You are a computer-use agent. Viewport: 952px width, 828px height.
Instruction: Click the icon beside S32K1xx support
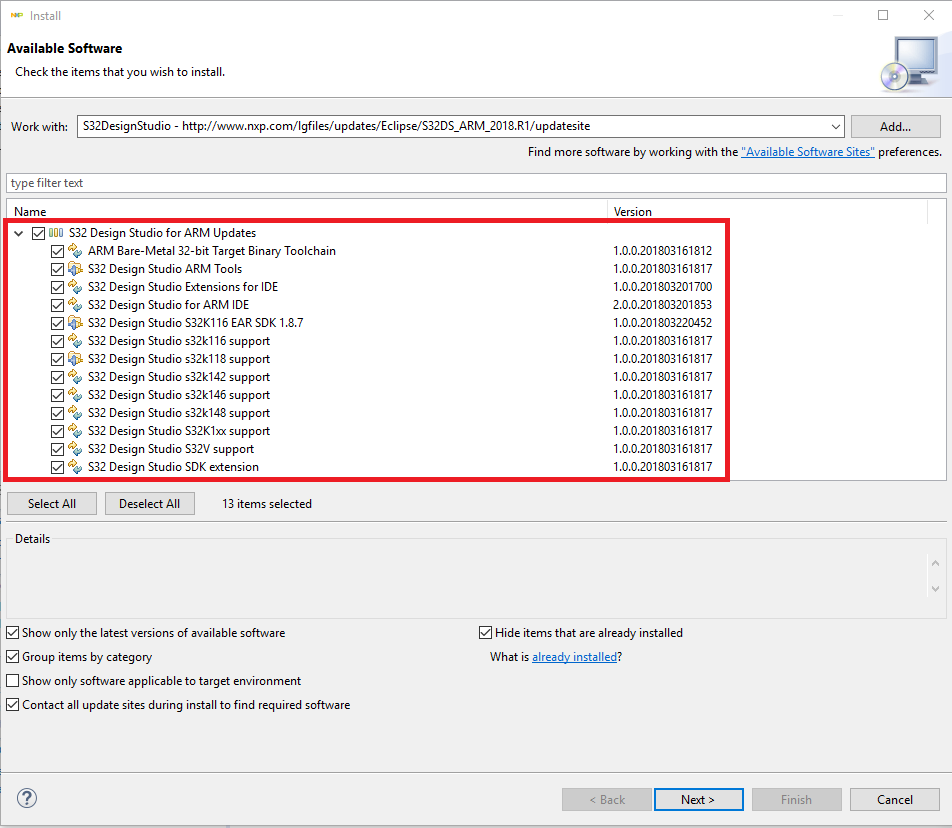click(75, 431)
